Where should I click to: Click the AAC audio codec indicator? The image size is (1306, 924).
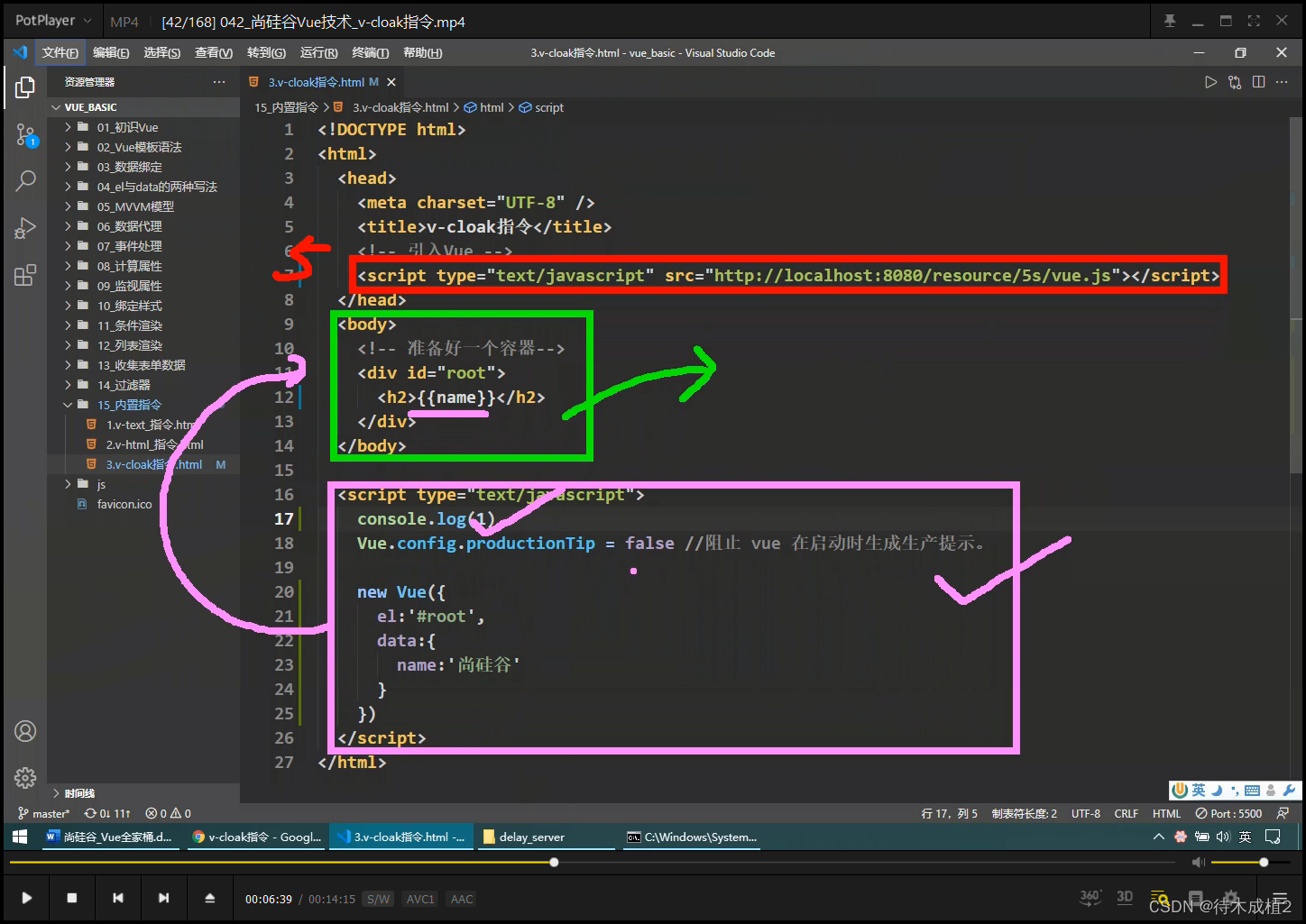coord(462,899)
